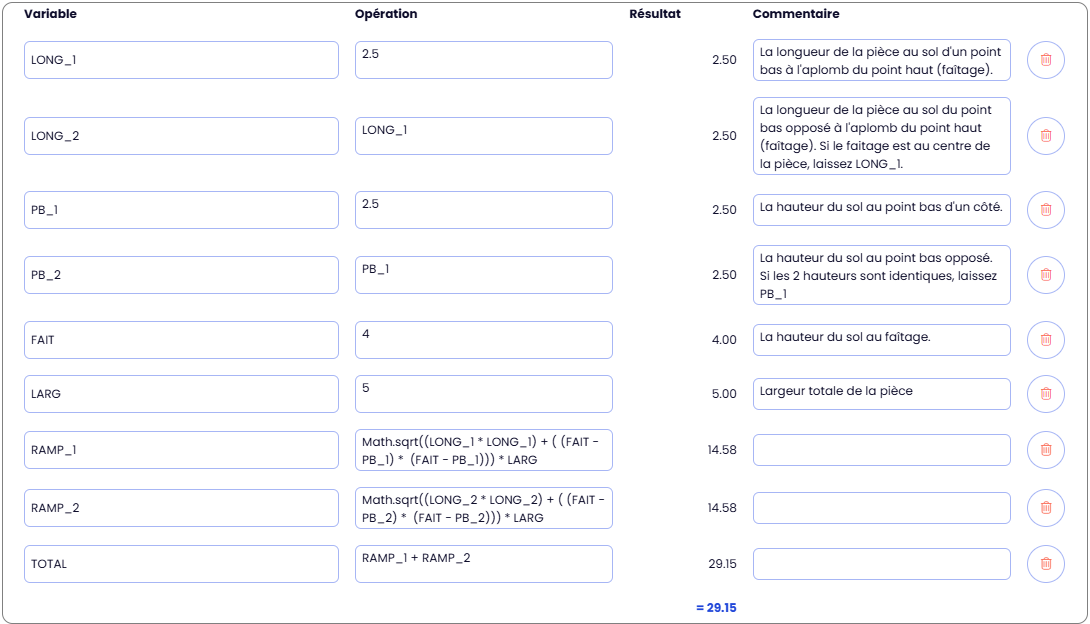
Task: Click trash icon next to RAMP_2
Action: pyautogui.click(x=1045, y=508)
